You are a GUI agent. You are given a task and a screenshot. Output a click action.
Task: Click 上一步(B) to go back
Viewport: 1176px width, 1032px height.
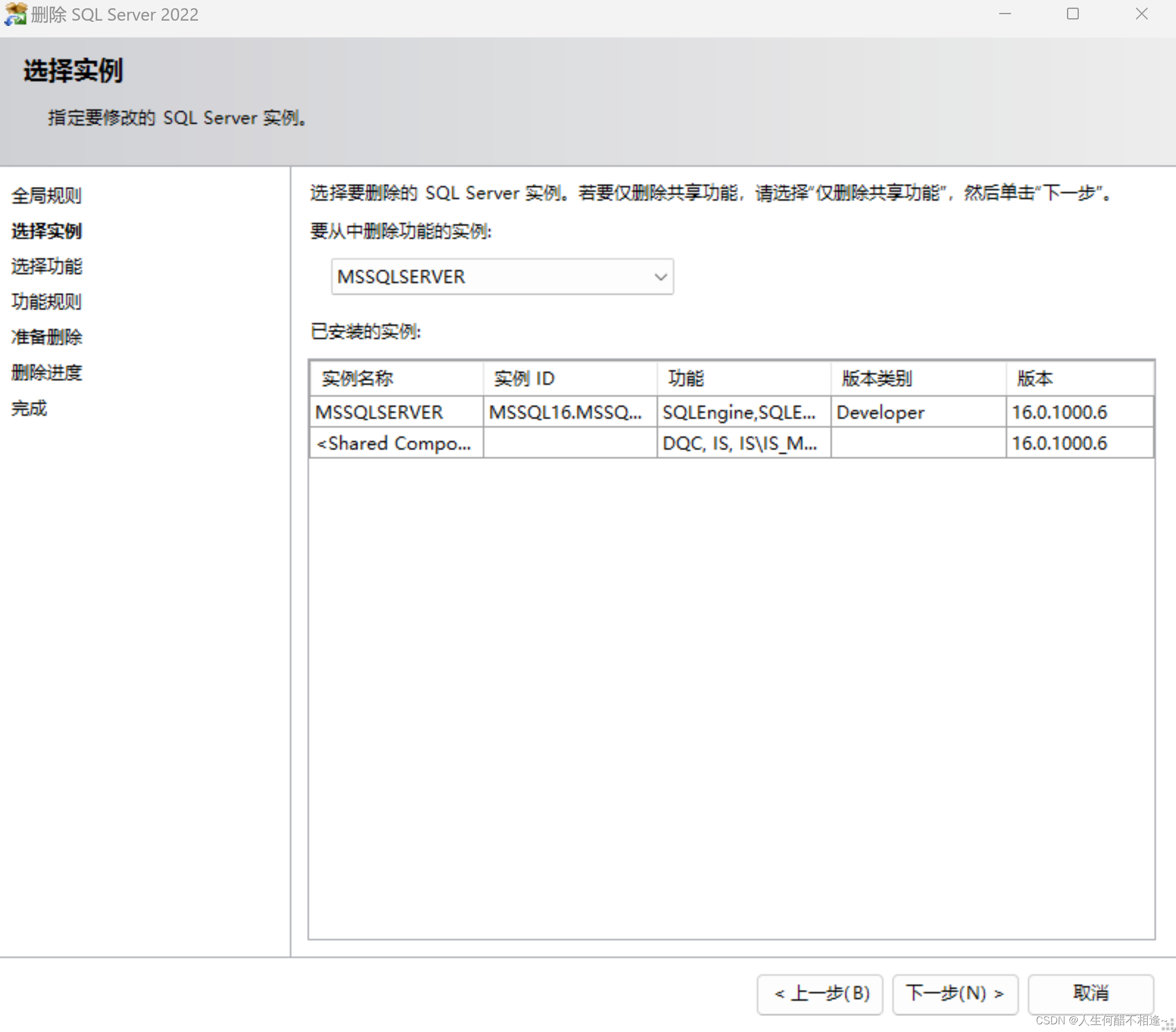(x=820, y=994)
